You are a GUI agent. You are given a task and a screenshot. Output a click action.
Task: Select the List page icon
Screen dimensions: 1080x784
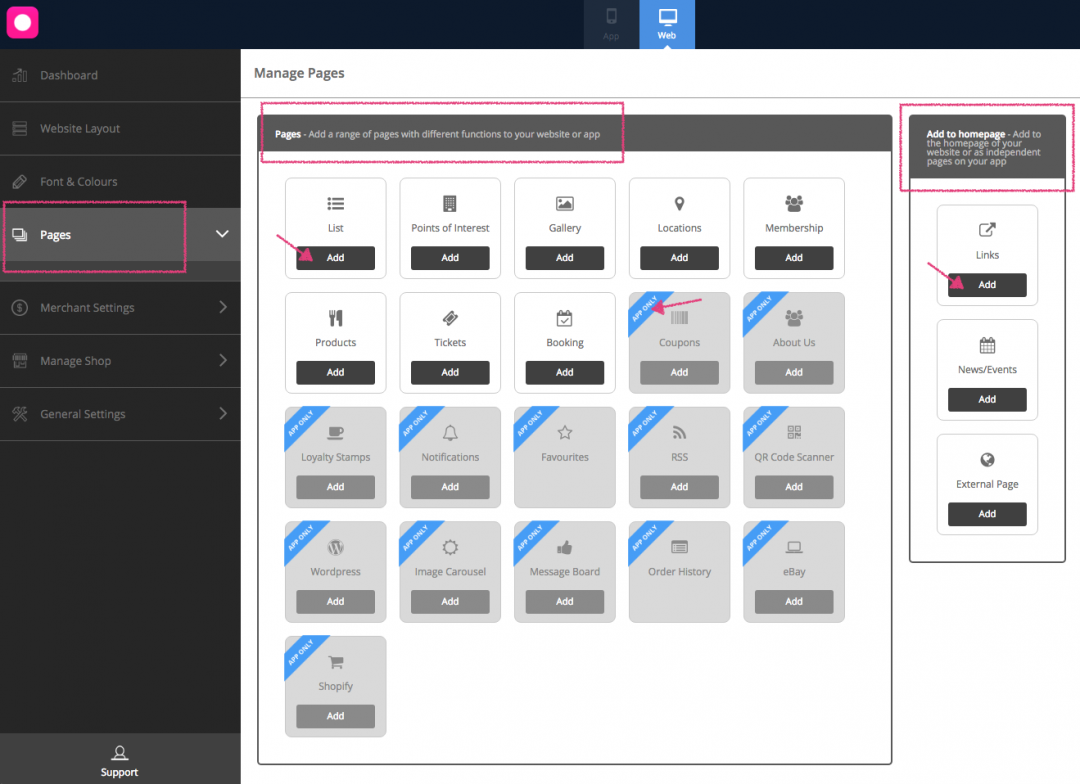point(335,203)
